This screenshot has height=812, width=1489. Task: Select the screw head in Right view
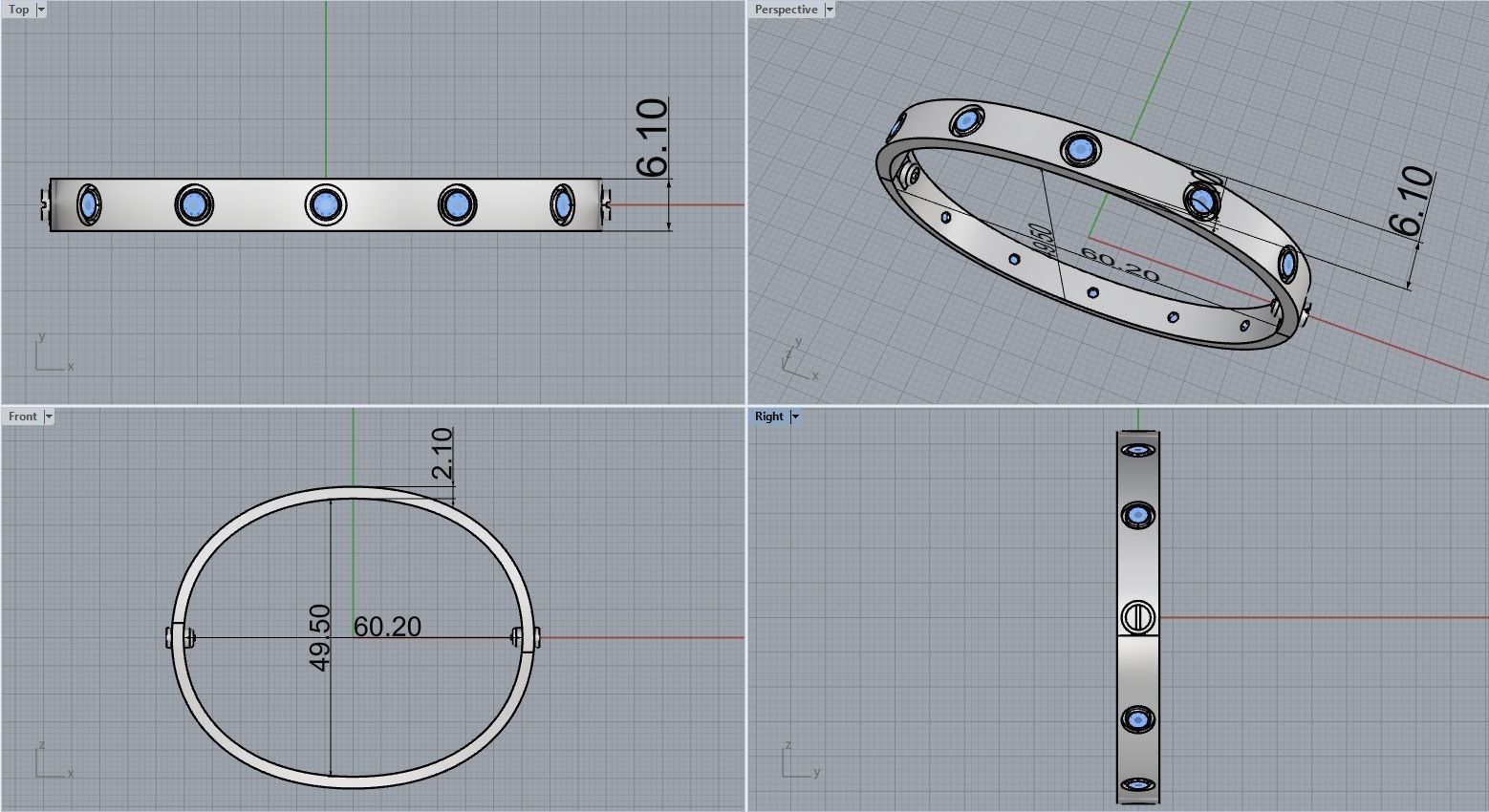1137,617
